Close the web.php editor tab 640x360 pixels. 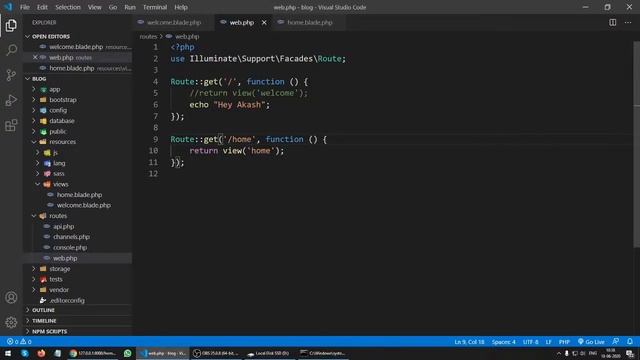264,22
